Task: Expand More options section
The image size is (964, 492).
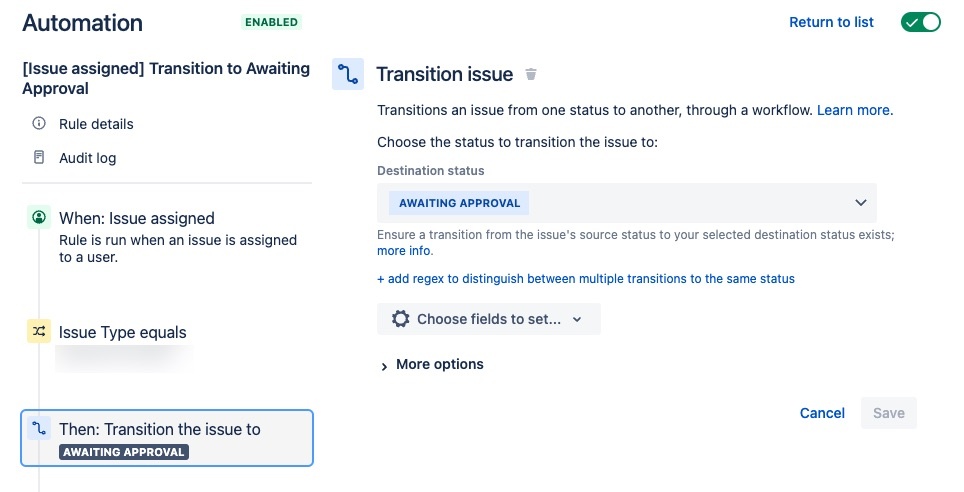Action: point(432,365)
